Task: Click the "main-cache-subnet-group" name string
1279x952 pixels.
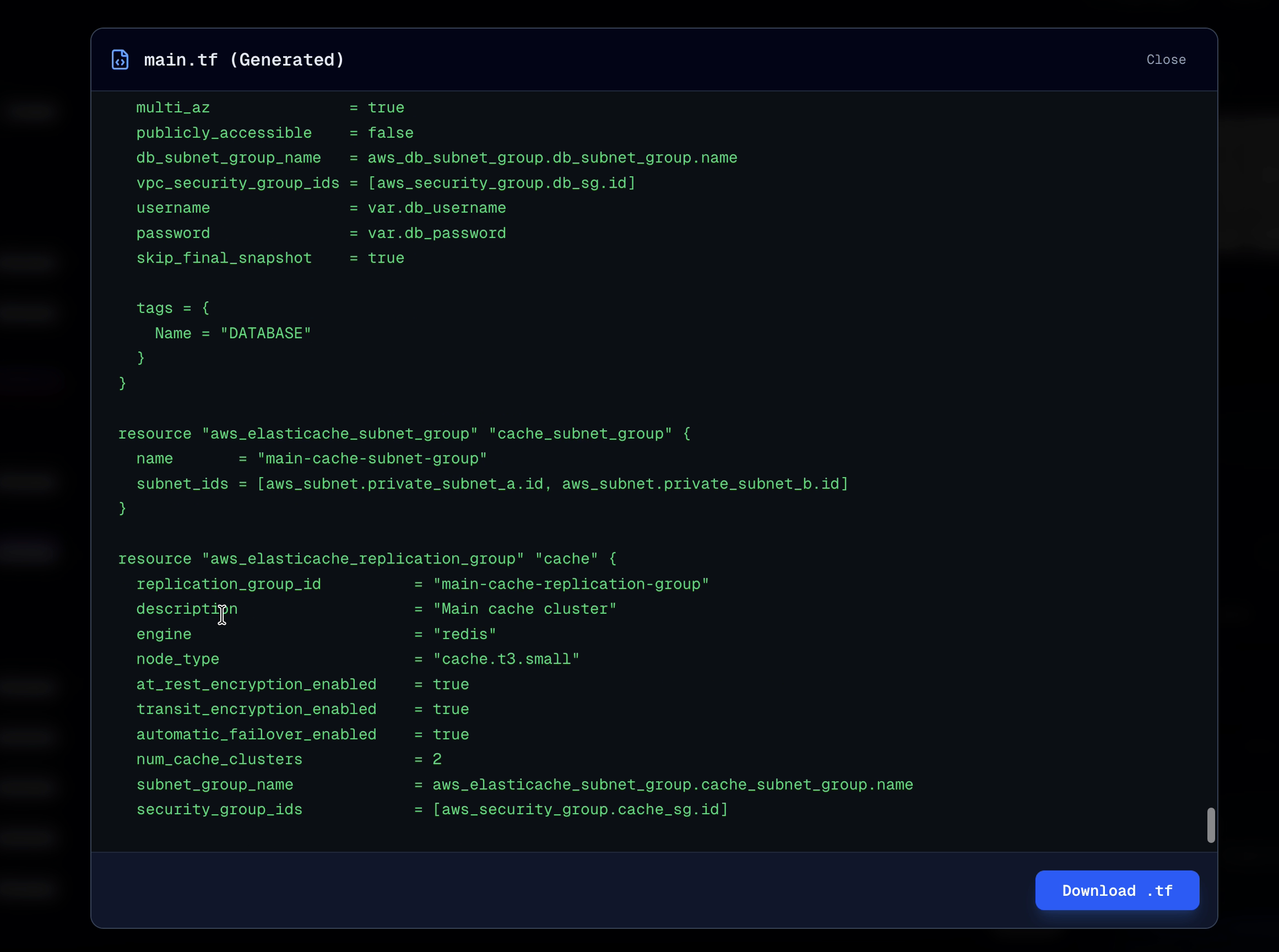Action: click(x=372, y=459)
